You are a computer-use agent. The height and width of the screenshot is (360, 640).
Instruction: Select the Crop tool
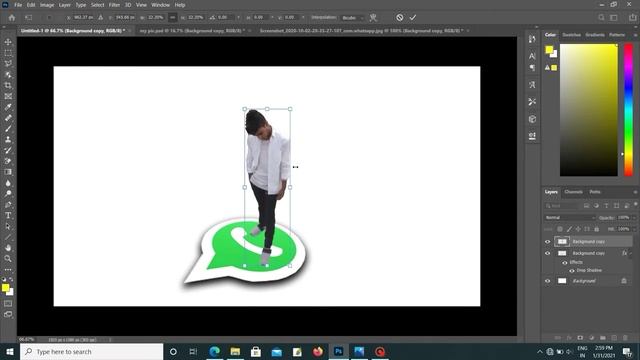click(x=8, y=85)
